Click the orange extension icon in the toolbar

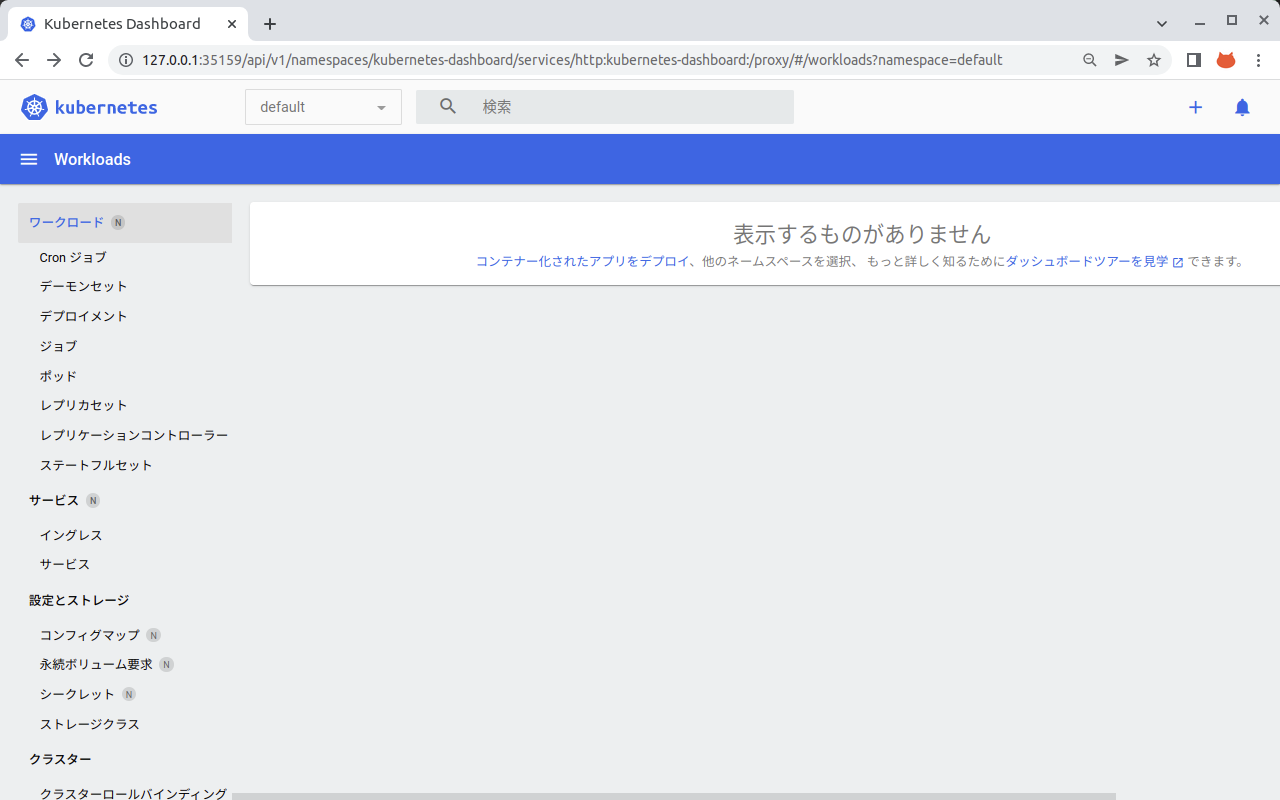click(x=1225, y=60)
